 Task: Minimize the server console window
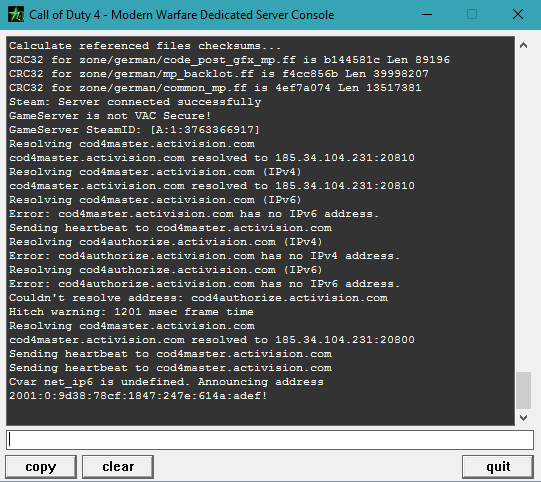pyautogui.click(x=427, y=14)
